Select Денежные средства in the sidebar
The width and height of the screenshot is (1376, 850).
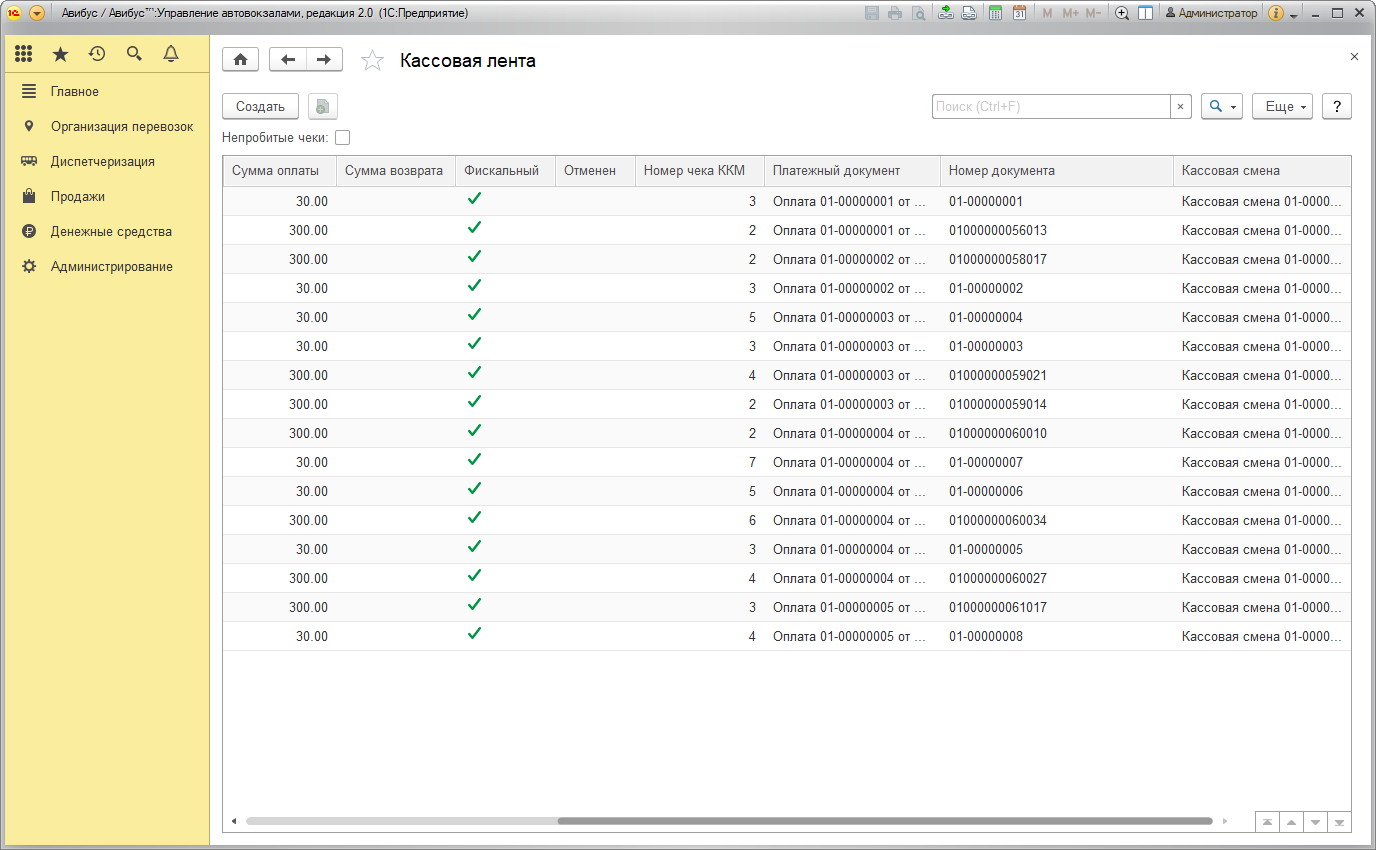(111, 231)
